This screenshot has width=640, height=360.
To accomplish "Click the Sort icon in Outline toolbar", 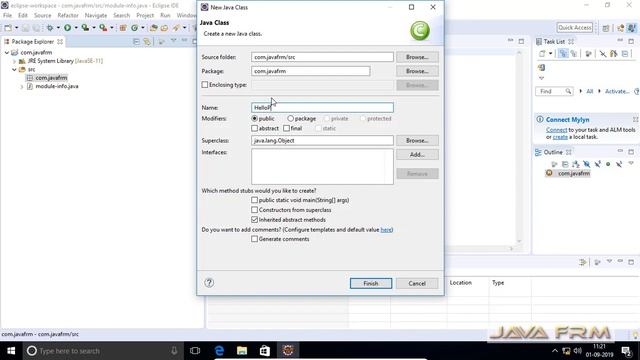I will 576,164.
